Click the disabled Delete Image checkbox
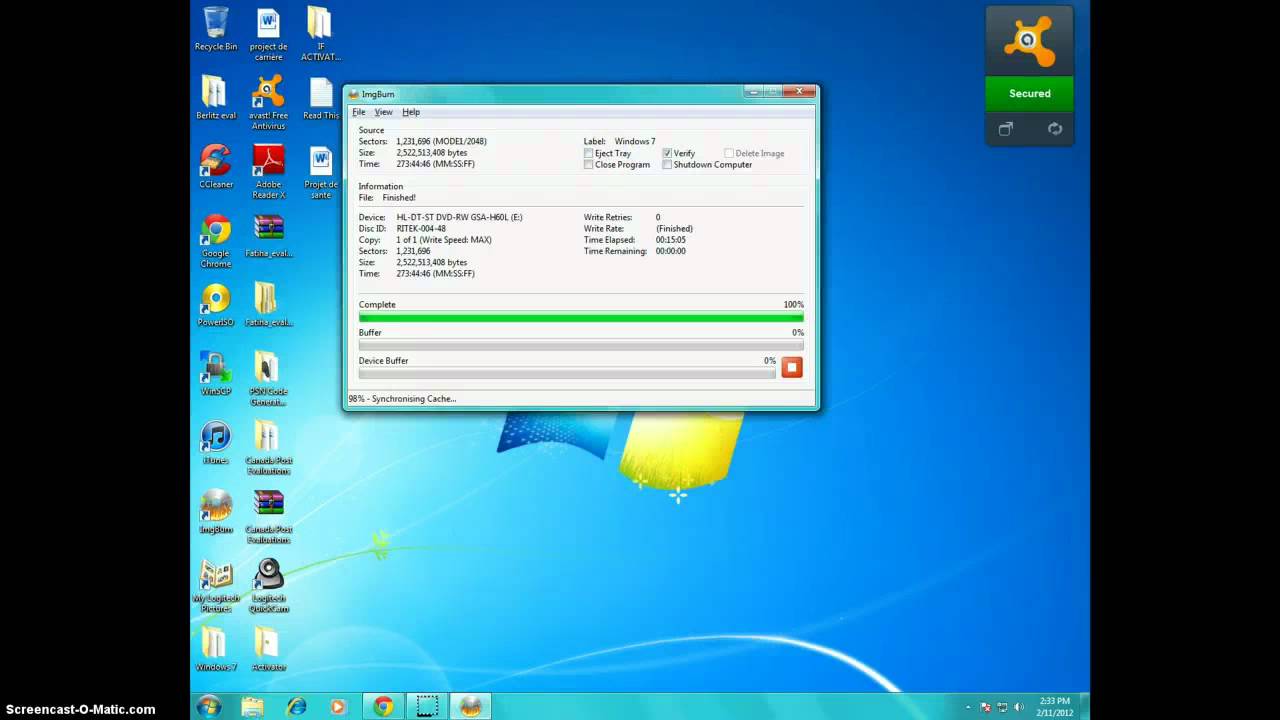1280x720 pixels. [x=729, y=153]
